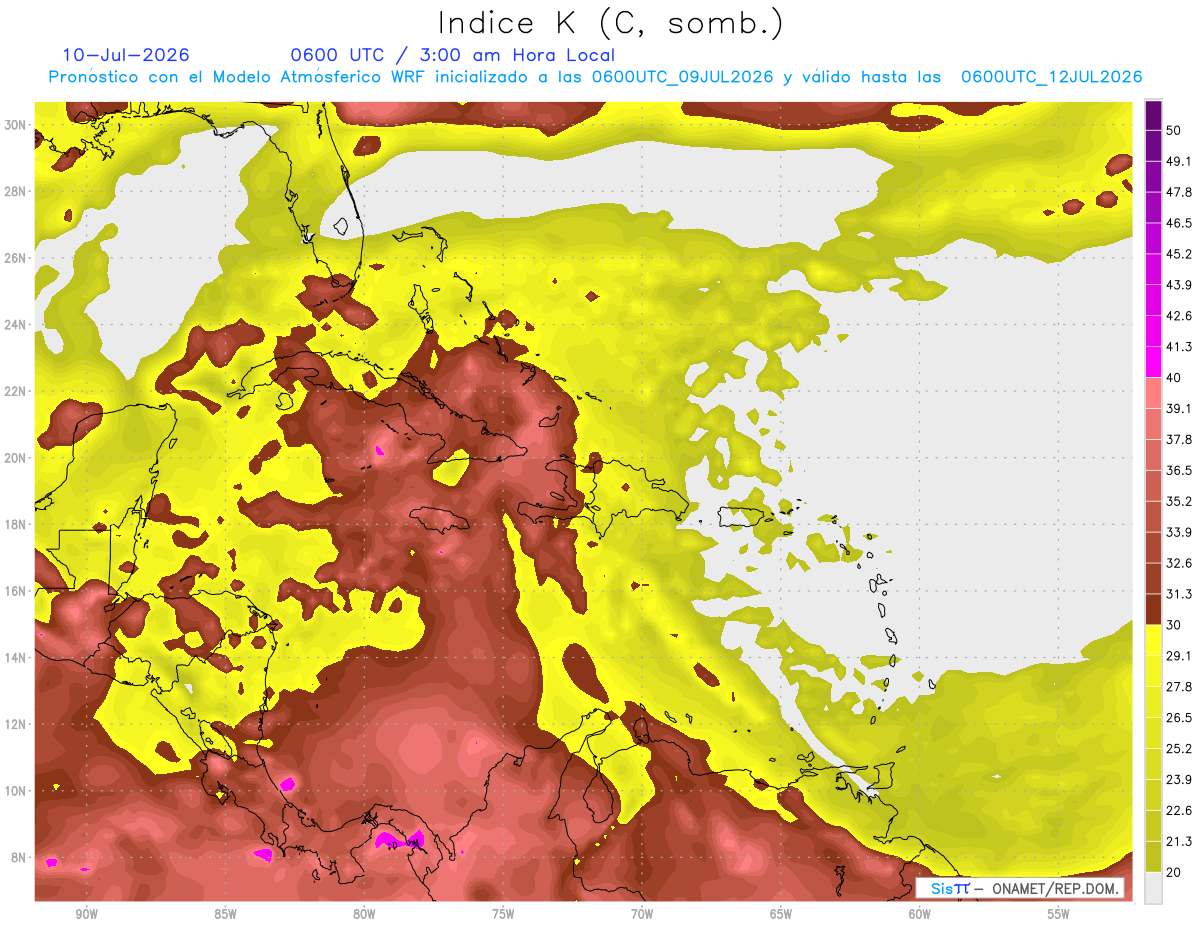
Task: Click the colorbar value "47.8"
Action: [1180, 192]
